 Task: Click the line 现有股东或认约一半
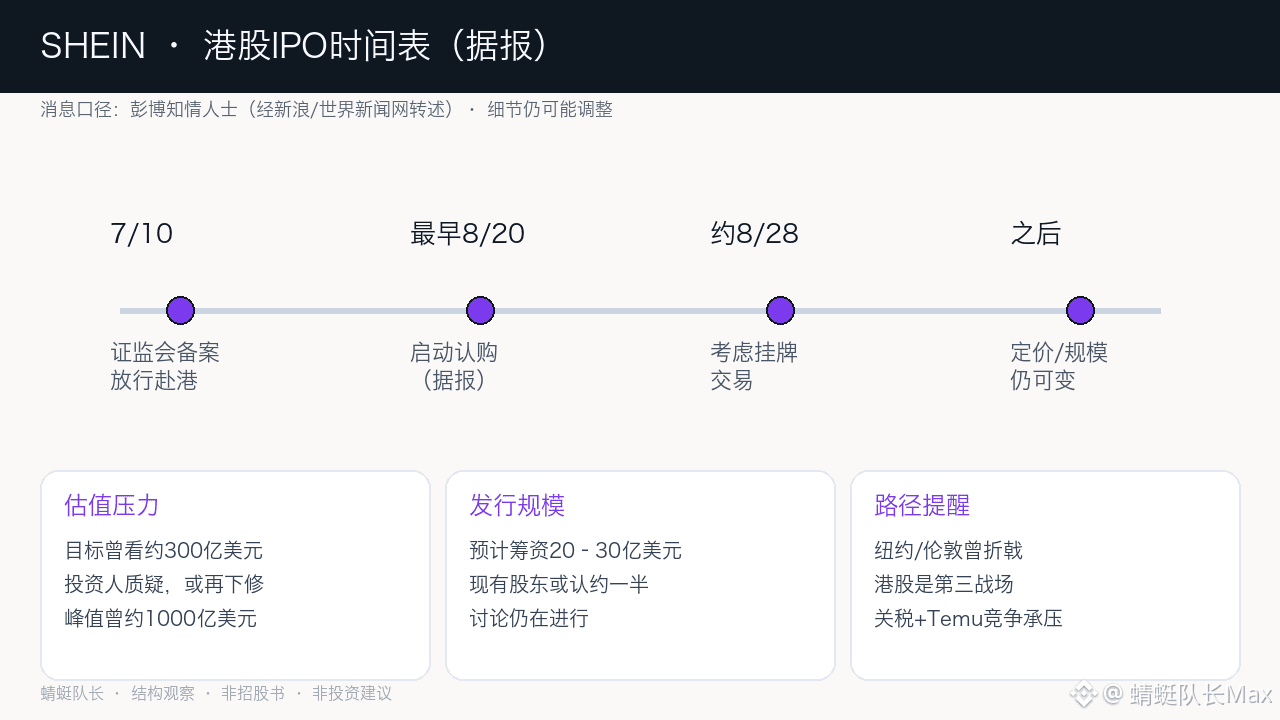point(559,584)
